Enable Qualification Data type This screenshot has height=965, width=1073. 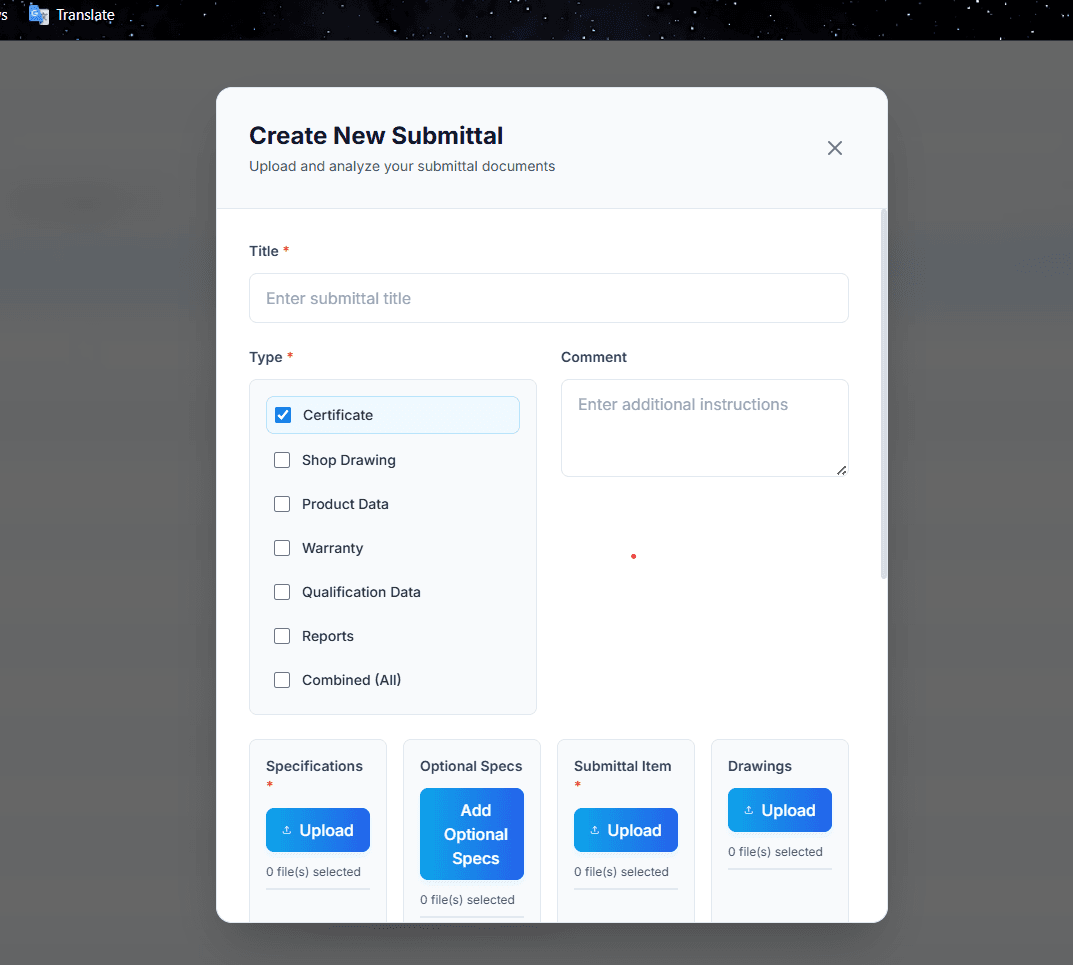tap(282, 592)
